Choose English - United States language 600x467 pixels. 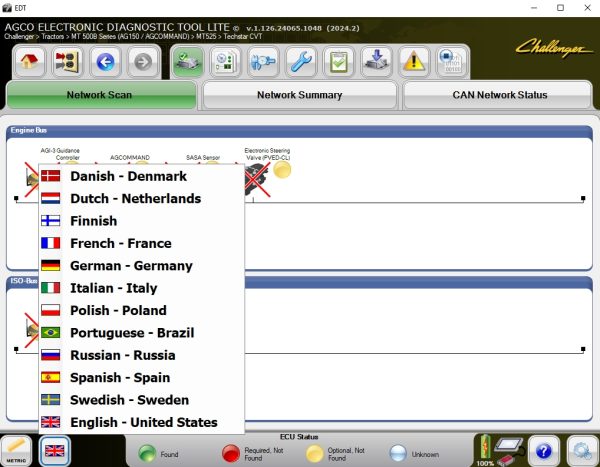[x=141, y=422]
